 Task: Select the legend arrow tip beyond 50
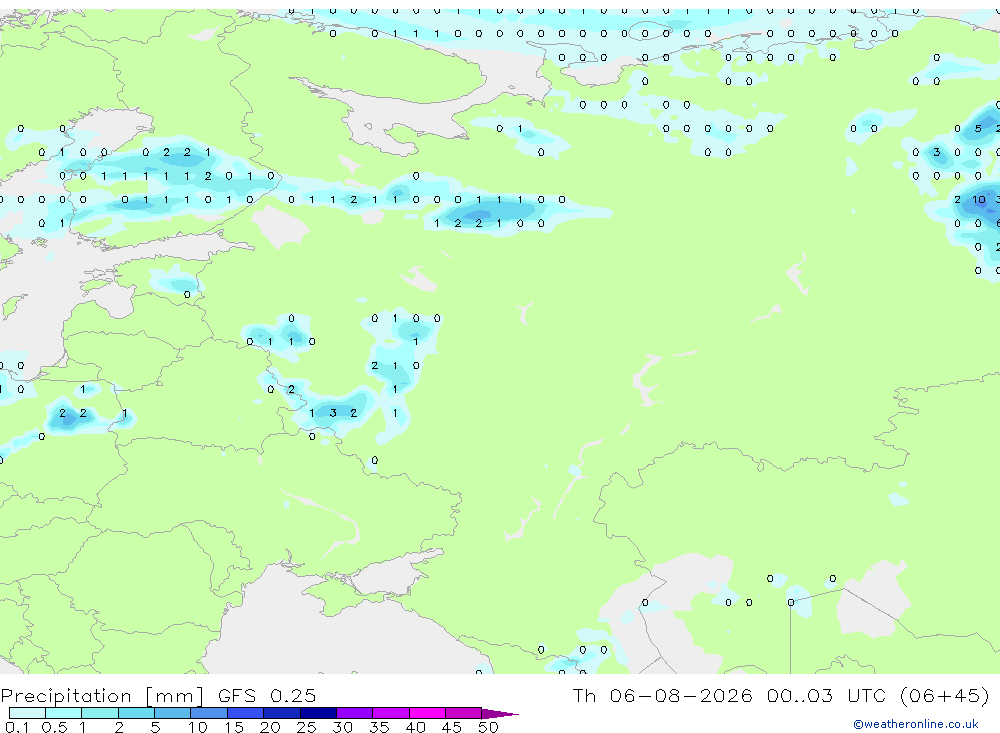(500, 714)
